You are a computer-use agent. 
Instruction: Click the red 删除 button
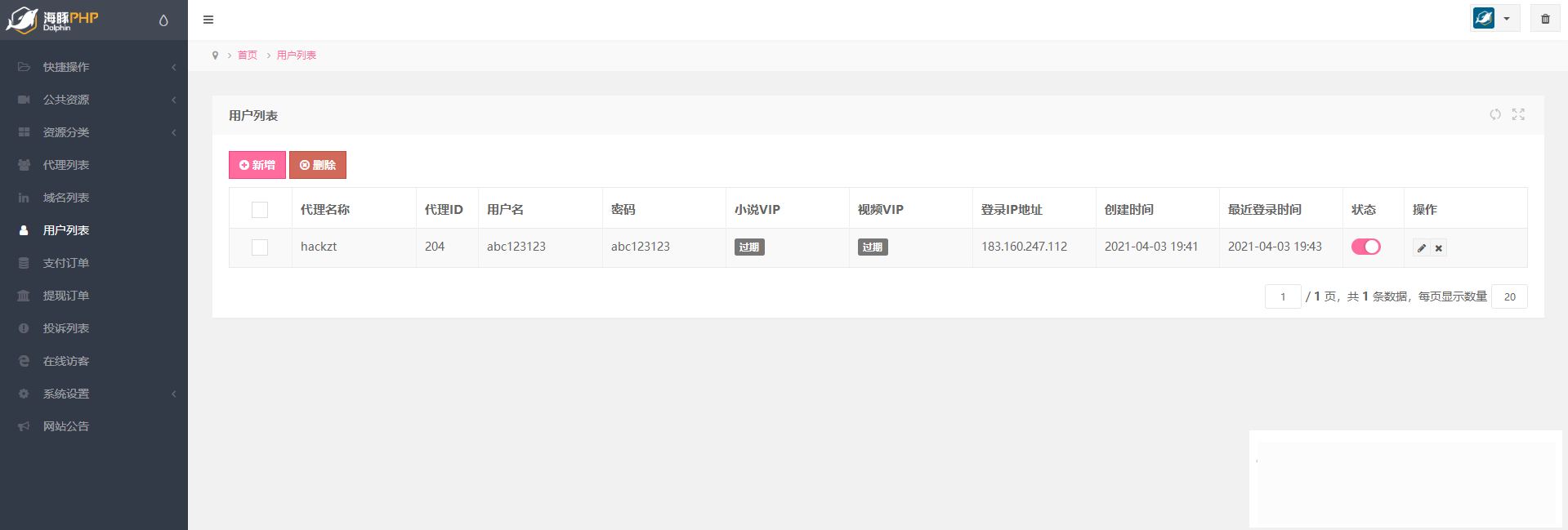click(x=318, y=165)
